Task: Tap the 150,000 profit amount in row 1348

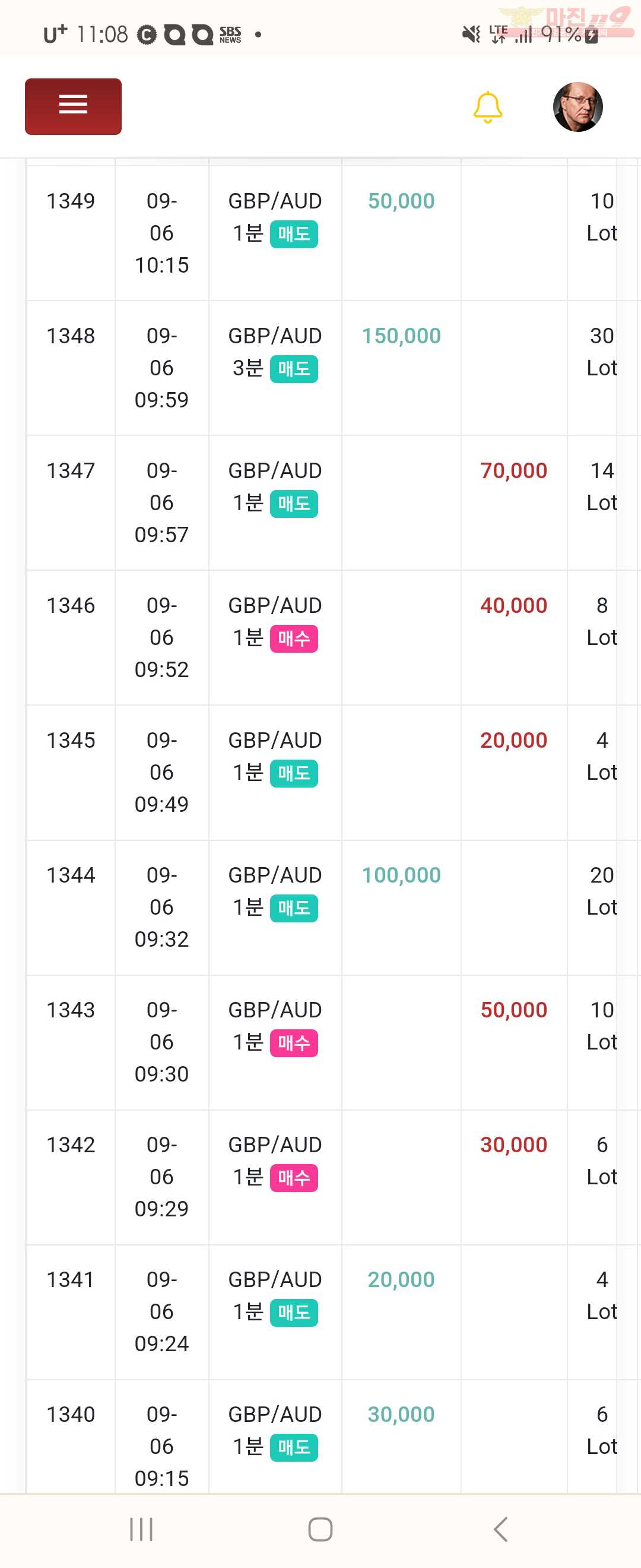Action: click(x=401, y=336)
